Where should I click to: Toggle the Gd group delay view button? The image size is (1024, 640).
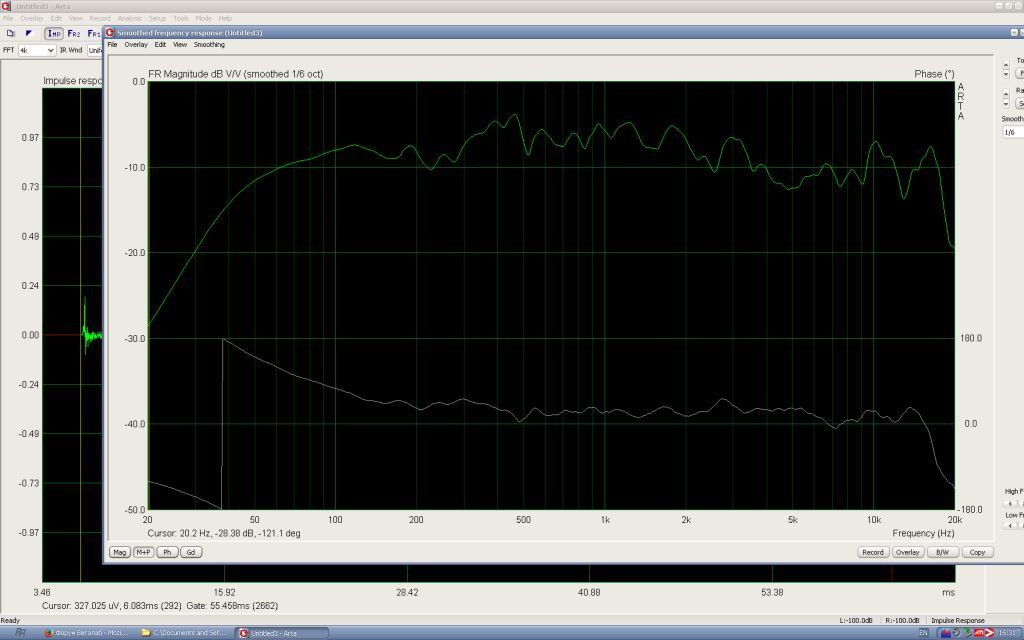[191, 552]
